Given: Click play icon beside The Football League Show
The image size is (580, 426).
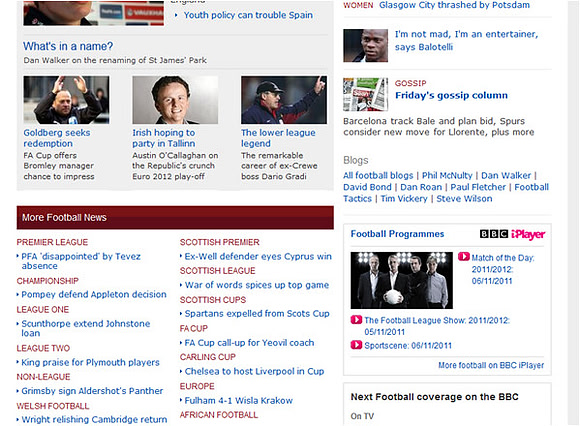Looking at the screenshot, I should (x=356, y=320).
